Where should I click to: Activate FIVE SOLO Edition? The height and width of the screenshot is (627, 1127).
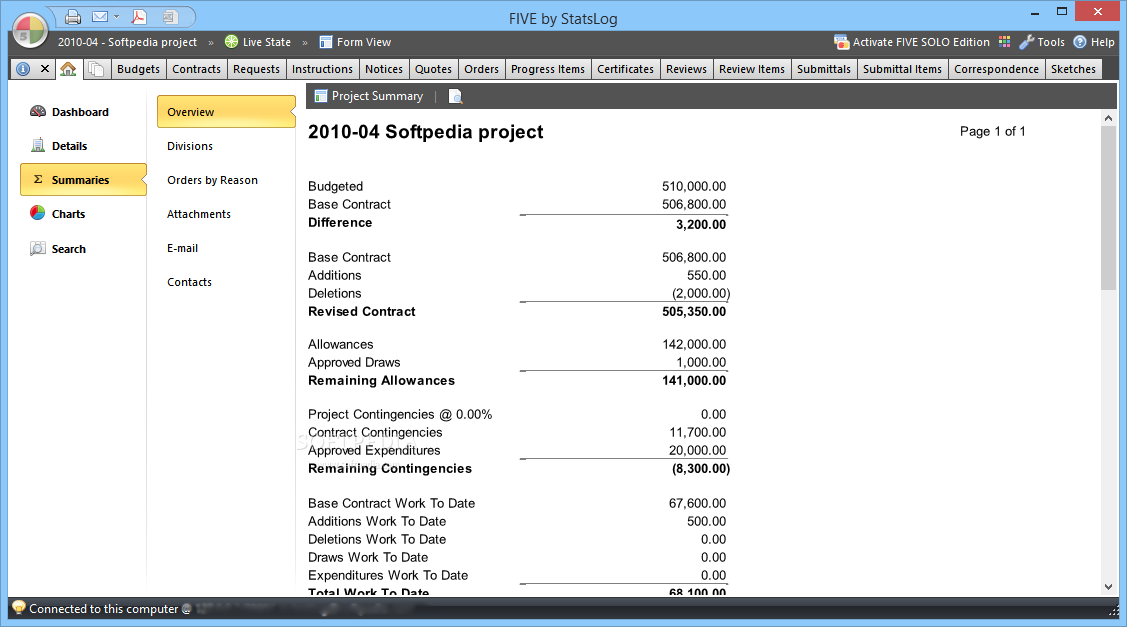(x=911, y=42)
